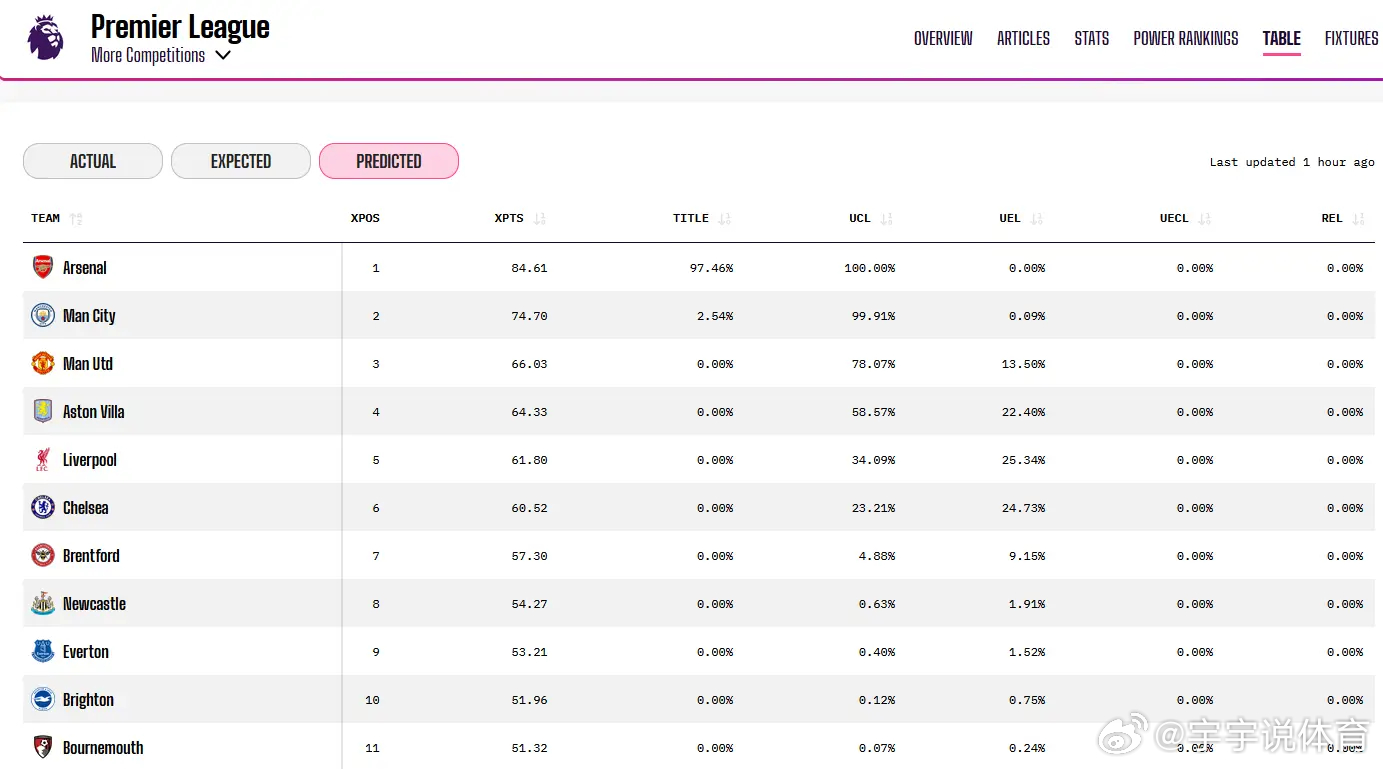The image size is (1383, 769).
Task: Click Everton's 53.21 expected points
Action: click(x=529, y=652)
